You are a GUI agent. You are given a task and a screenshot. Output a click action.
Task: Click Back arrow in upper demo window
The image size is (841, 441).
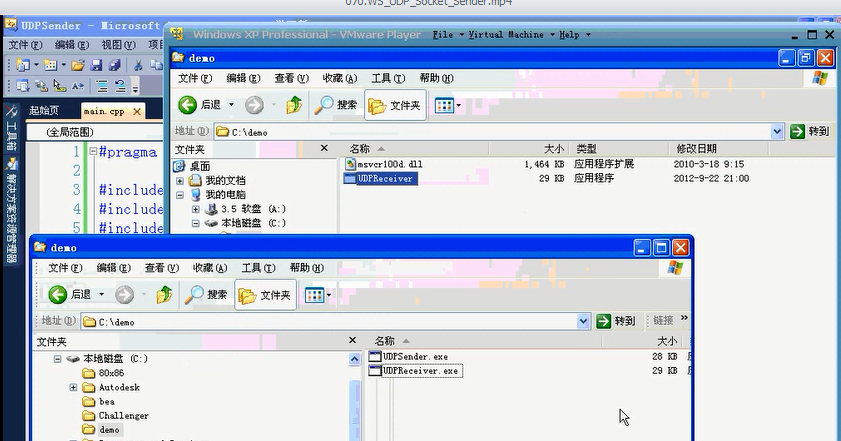187,105
